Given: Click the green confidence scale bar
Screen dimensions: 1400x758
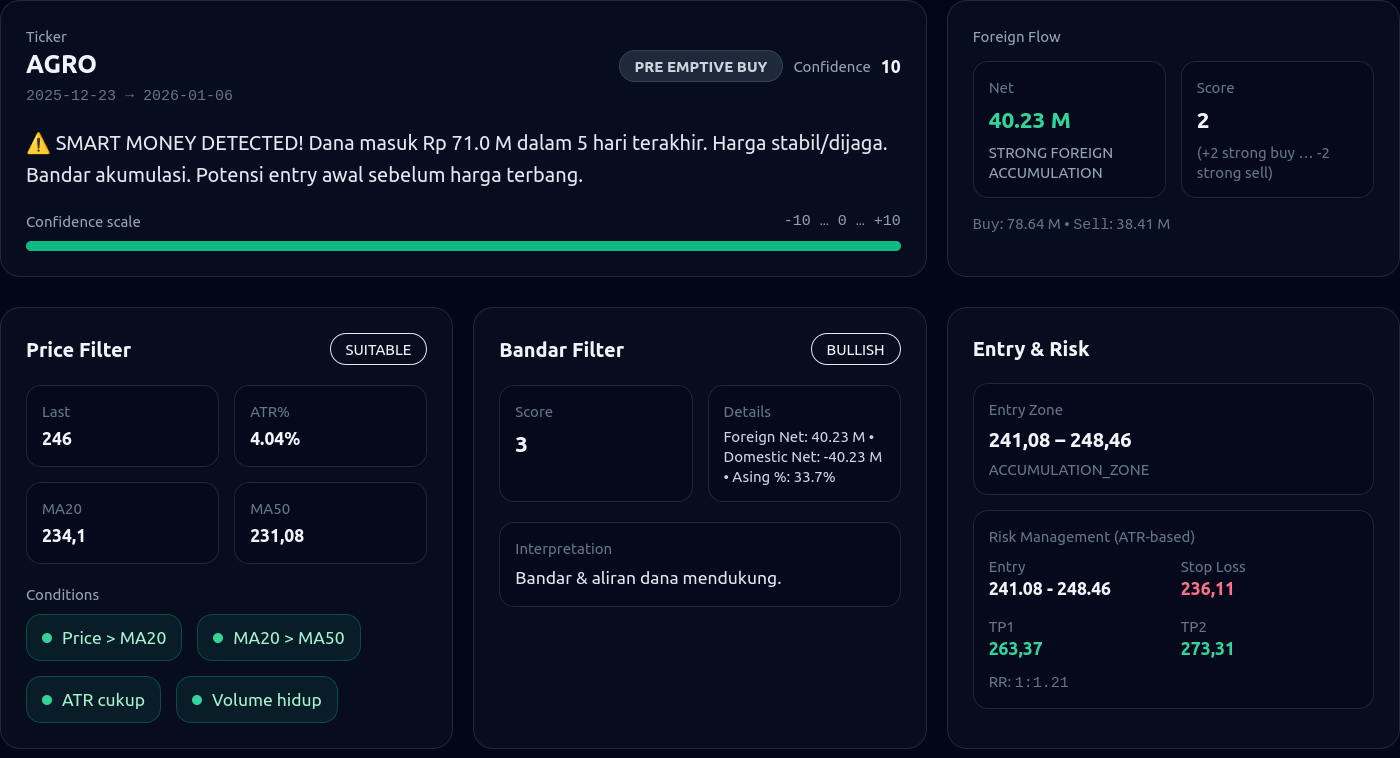Looking at the screenshot, I should coord(463,246).
